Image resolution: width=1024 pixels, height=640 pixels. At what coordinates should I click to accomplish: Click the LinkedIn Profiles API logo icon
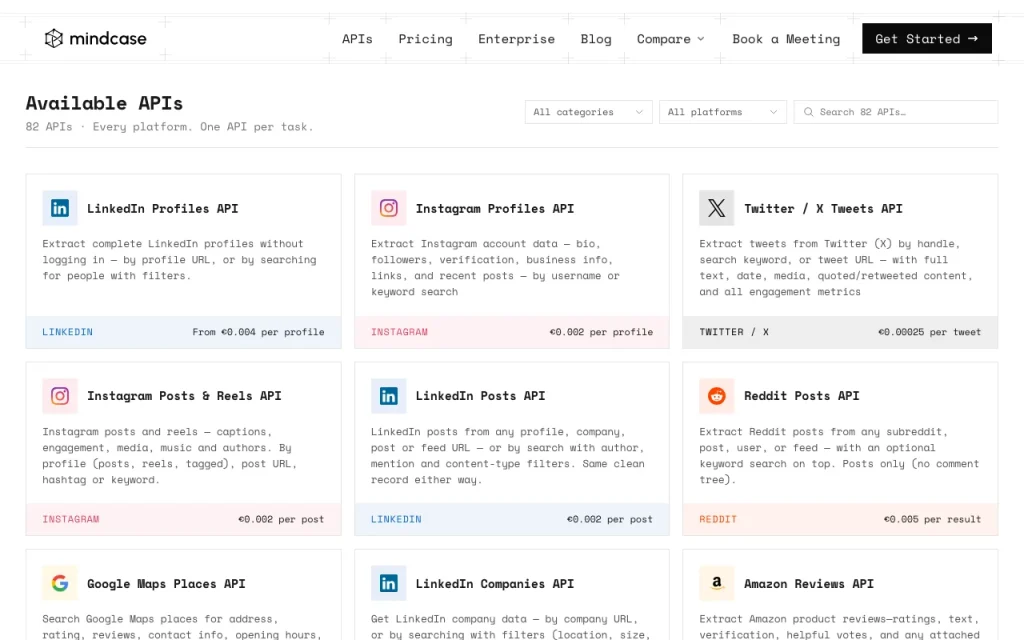(60, 208)
